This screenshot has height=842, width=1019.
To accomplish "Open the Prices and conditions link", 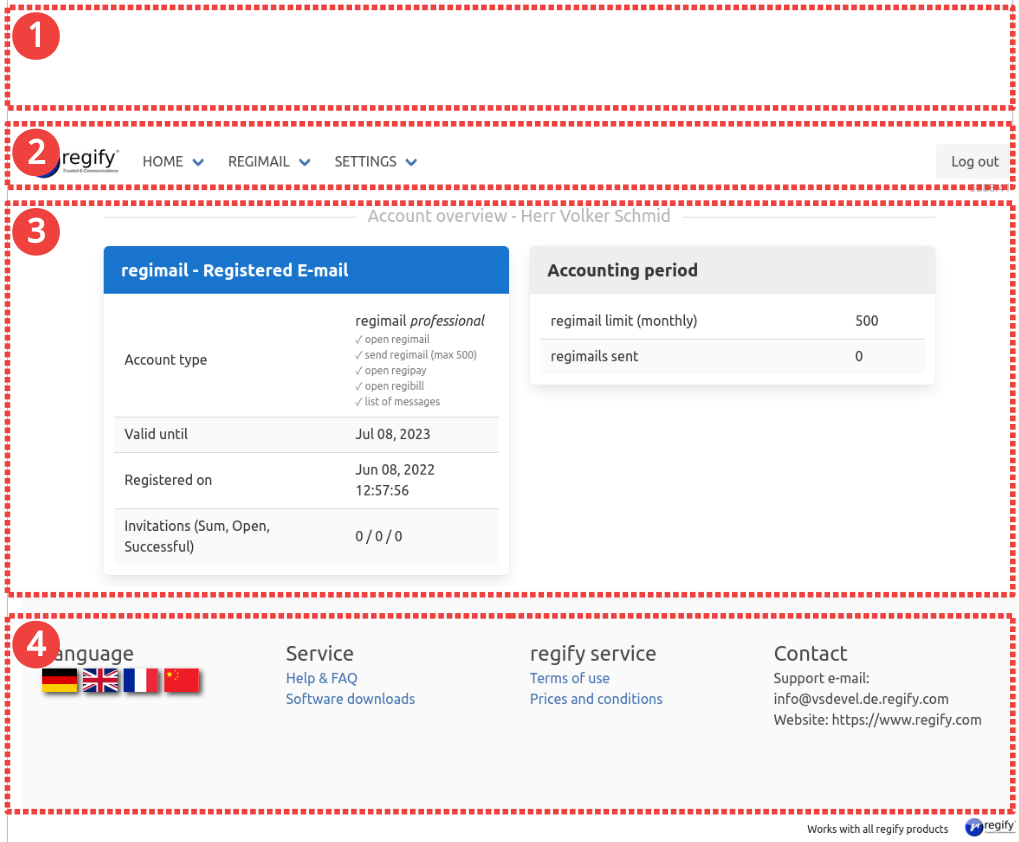I will pyautogui.click(x=596, y=698).
